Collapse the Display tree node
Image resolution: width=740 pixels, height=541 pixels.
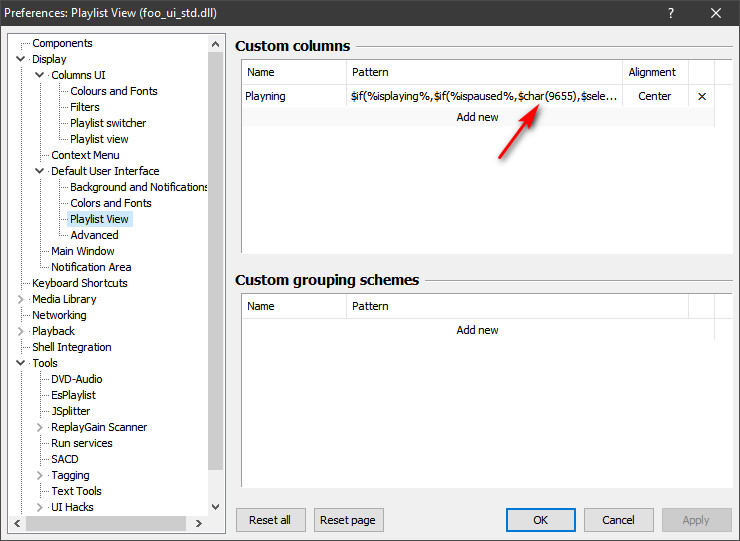(x=21, y=59)
